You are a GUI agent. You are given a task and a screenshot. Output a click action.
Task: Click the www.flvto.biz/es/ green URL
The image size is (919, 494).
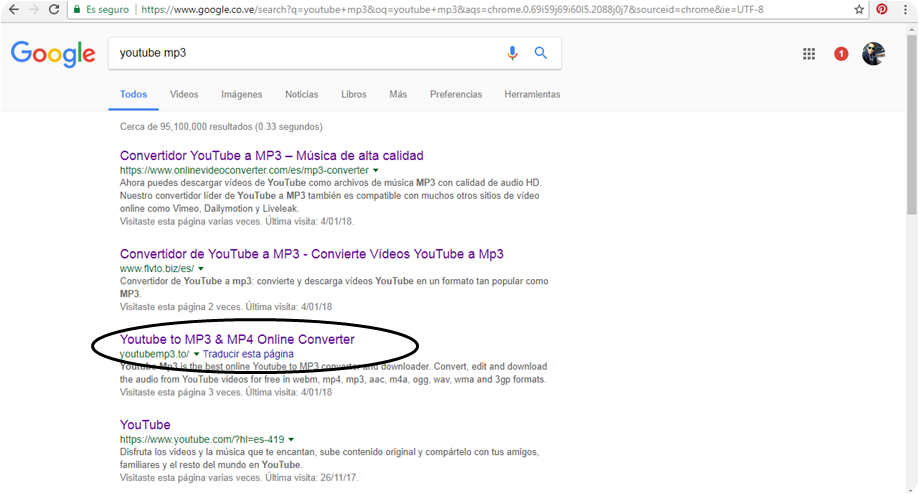tap(156, 269)
